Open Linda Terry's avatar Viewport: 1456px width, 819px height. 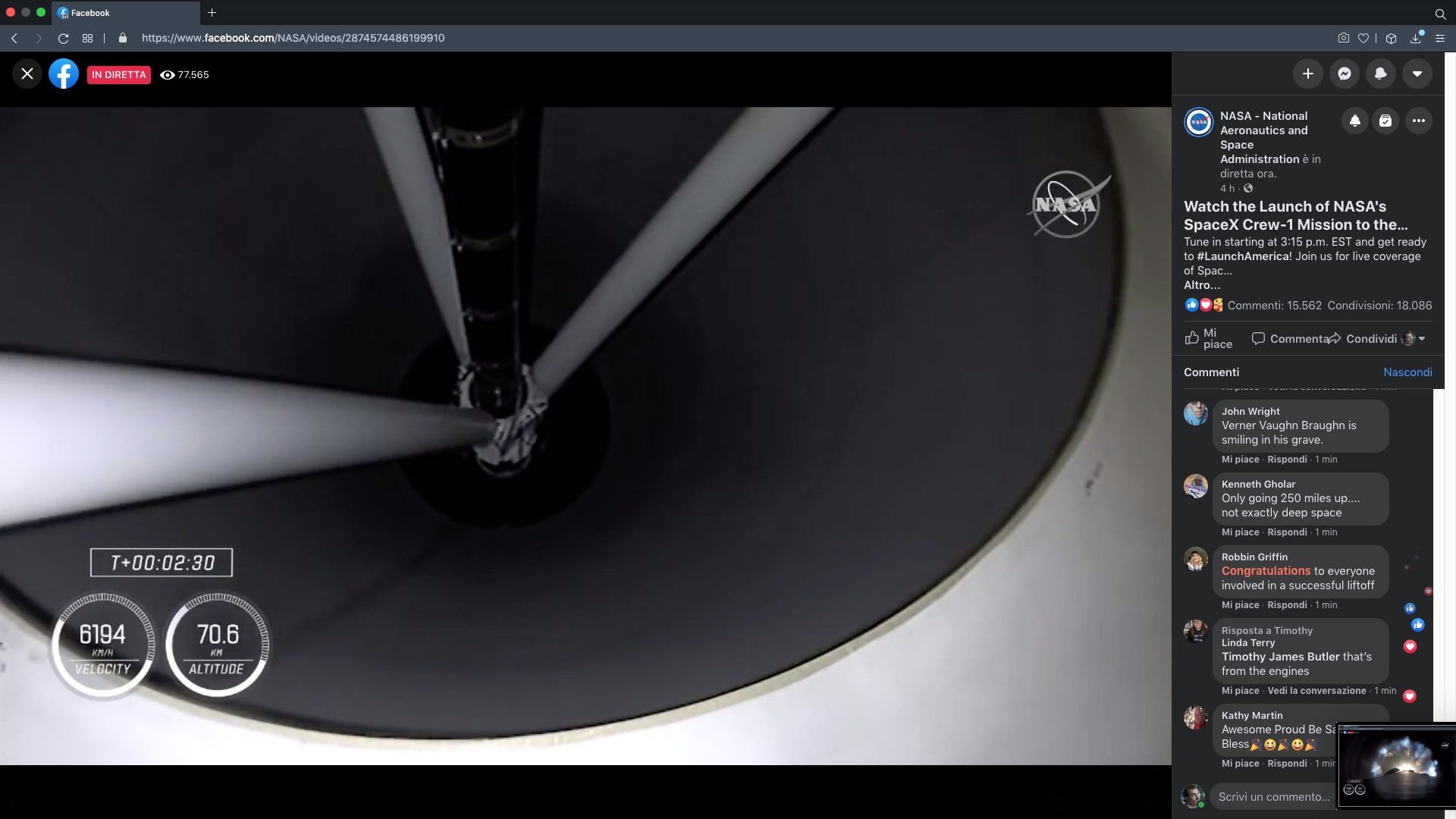[x=1196, y=632]
